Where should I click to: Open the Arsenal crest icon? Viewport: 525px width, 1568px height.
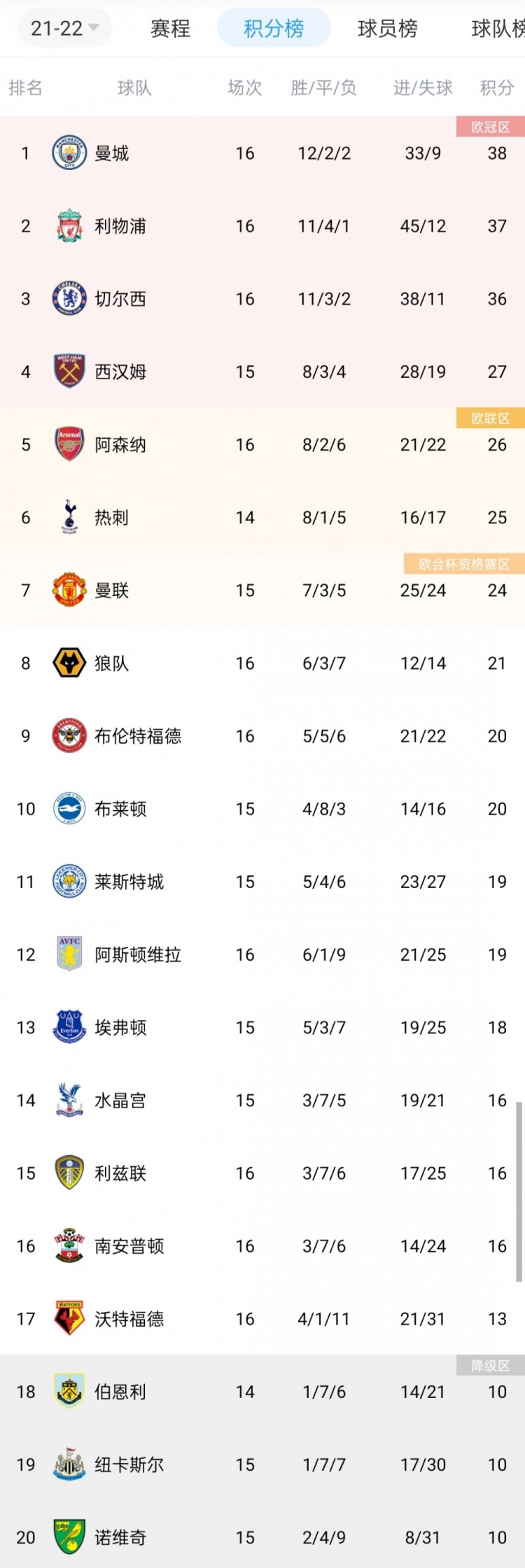coord(69,444)
